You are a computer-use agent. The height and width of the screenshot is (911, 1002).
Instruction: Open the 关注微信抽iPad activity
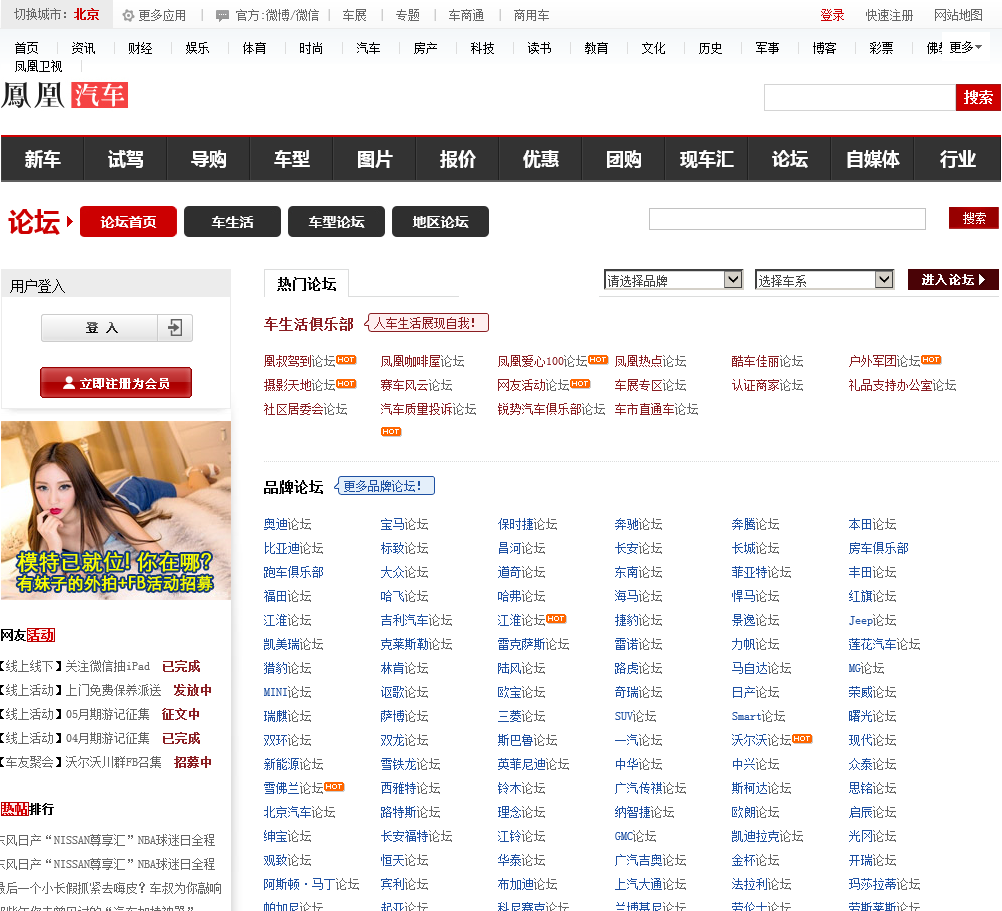107,666
